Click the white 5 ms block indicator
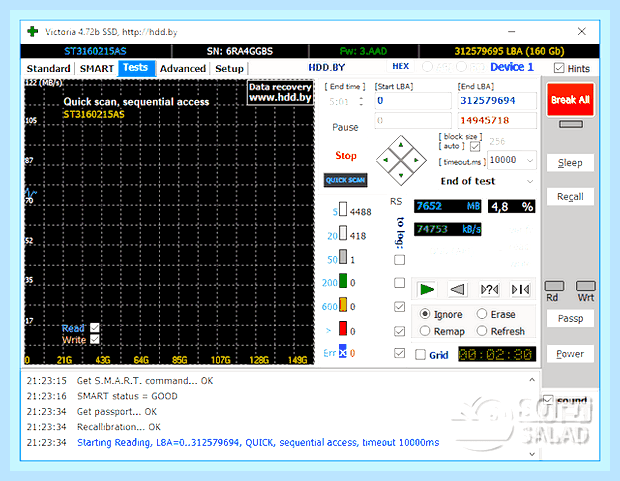This screenshot has width=620, height=481. (343, 209)
